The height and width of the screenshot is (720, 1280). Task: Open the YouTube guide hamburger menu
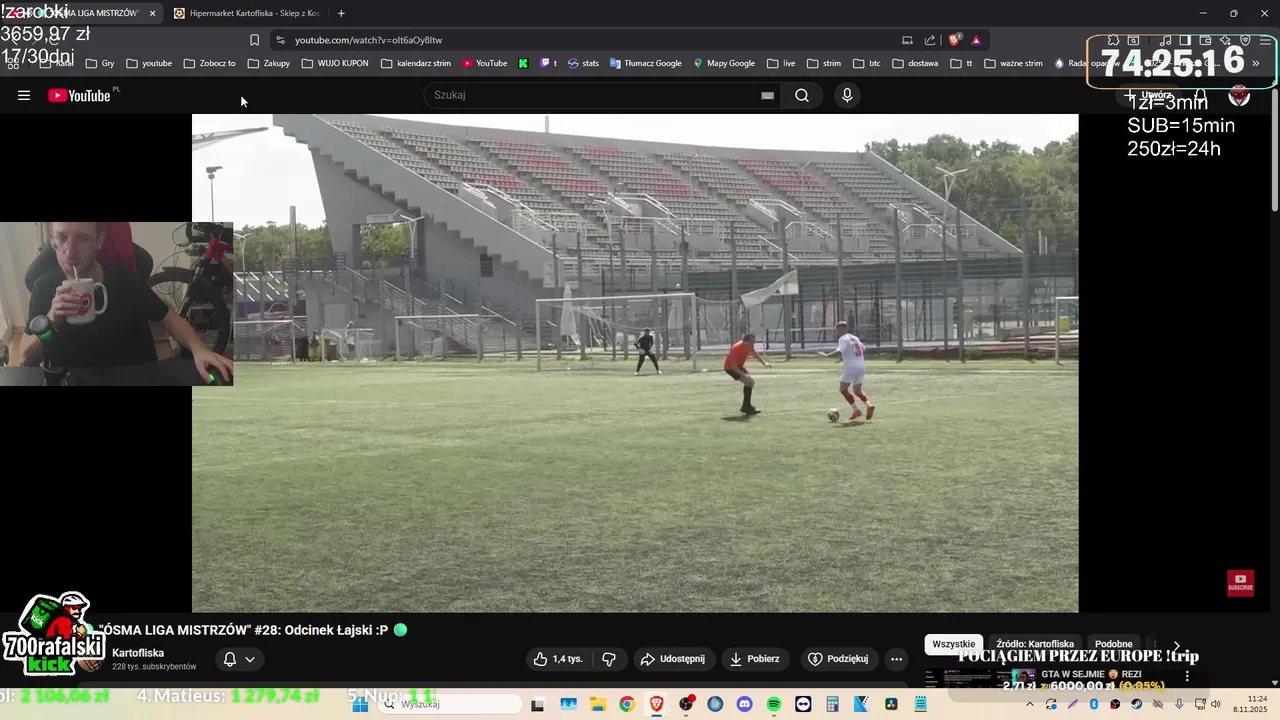[x=24, y=95]
